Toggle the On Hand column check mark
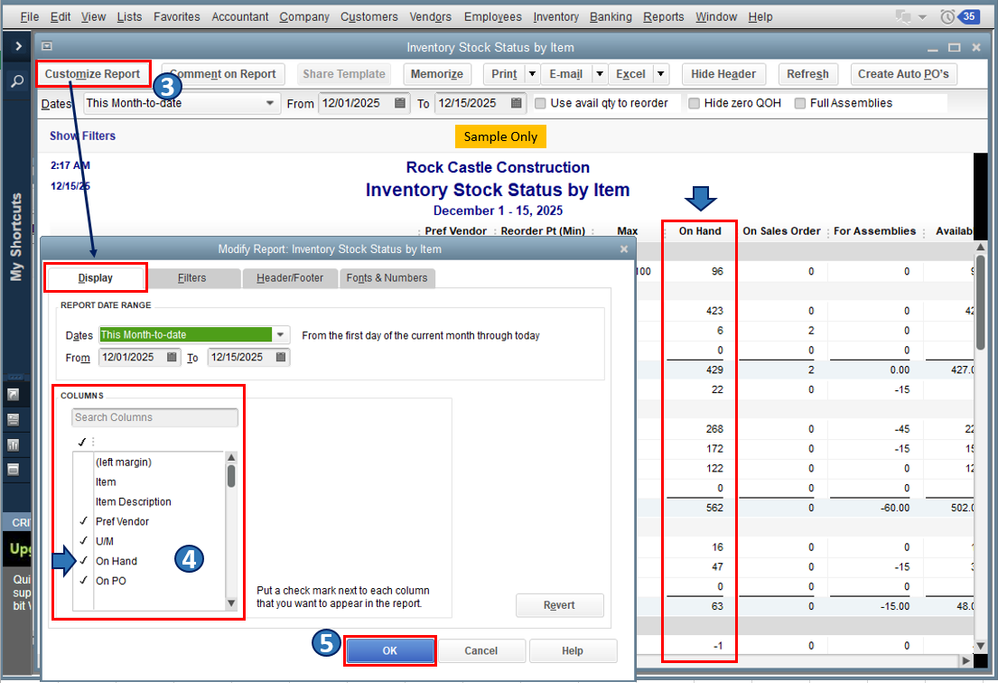Image resolution: width=998 pixels, height=683 pixels. (x=83, y=560)
